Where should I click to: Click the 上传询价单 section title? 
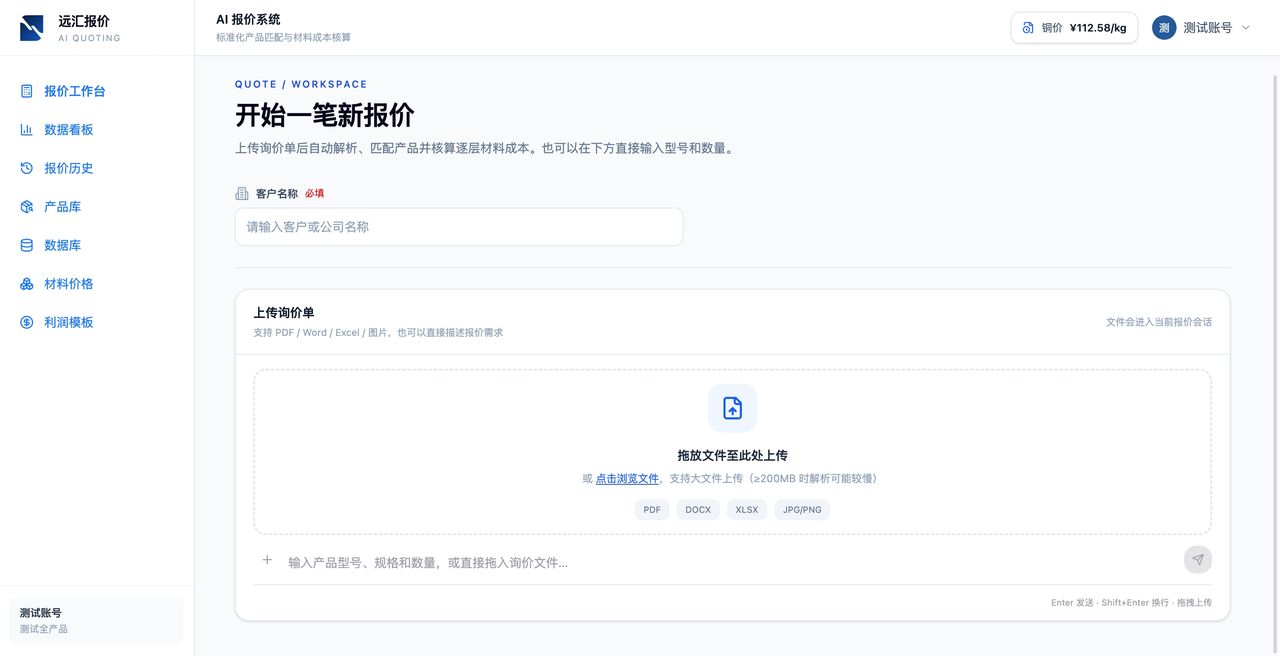pos(284,313)
